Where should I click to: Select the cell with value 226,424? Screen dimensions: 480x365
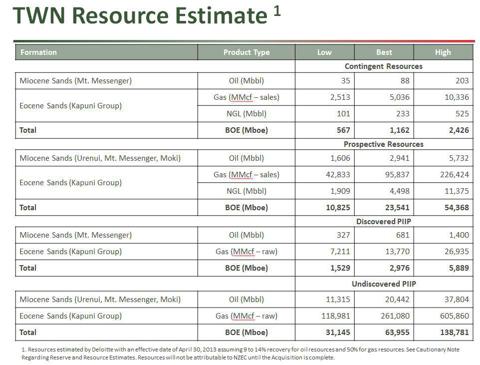(443, 175)
